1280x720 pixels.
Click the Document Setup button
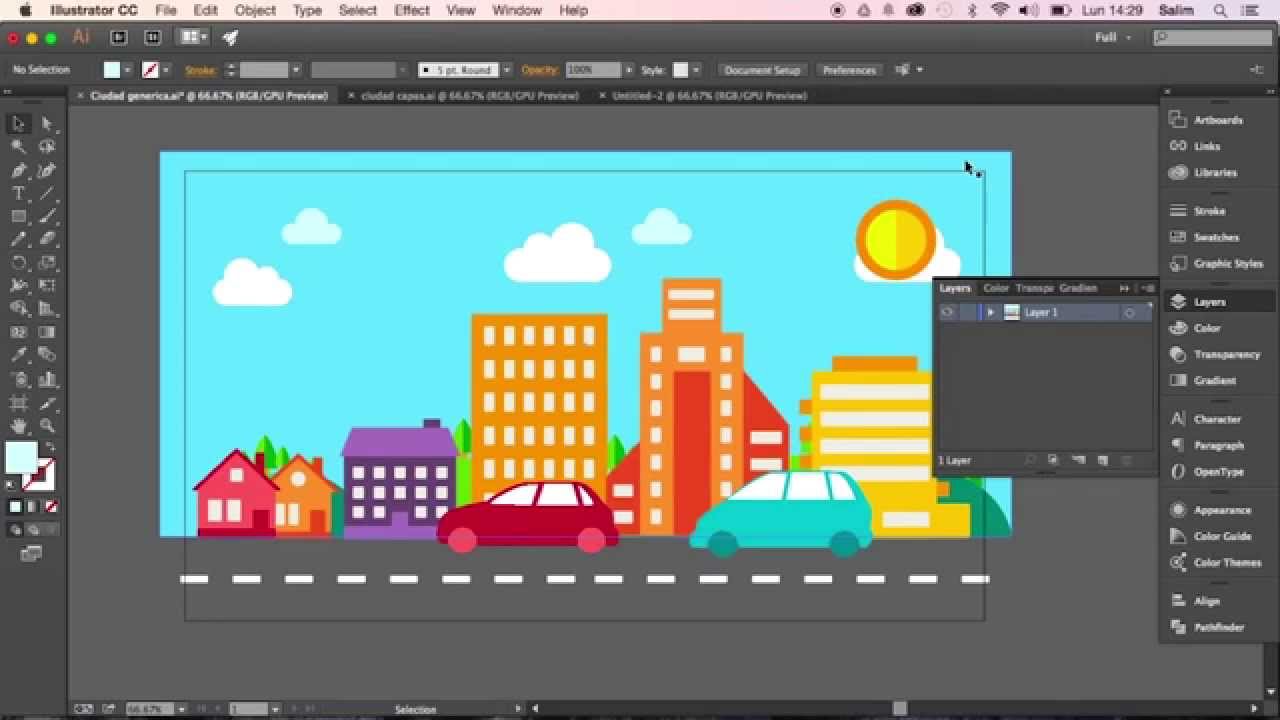click(763, 70)
